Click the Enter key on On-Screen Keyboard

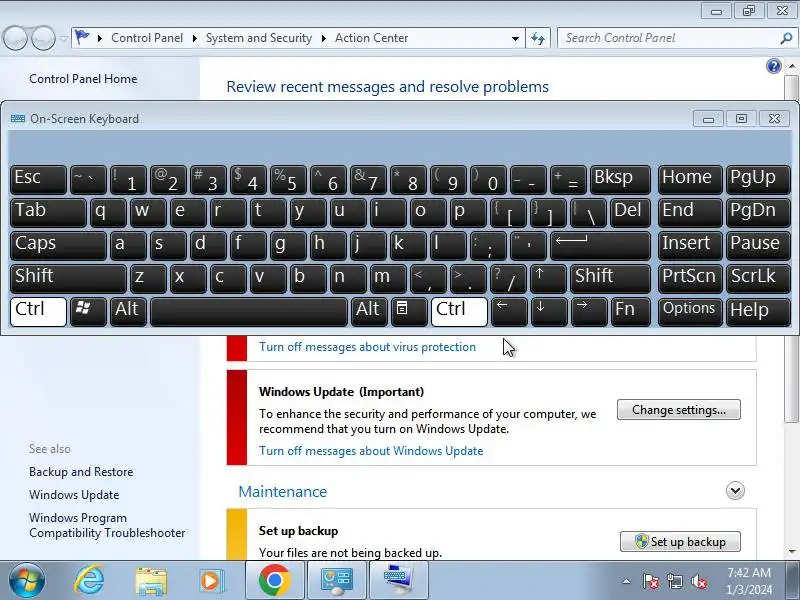click(x=601, y=245)
